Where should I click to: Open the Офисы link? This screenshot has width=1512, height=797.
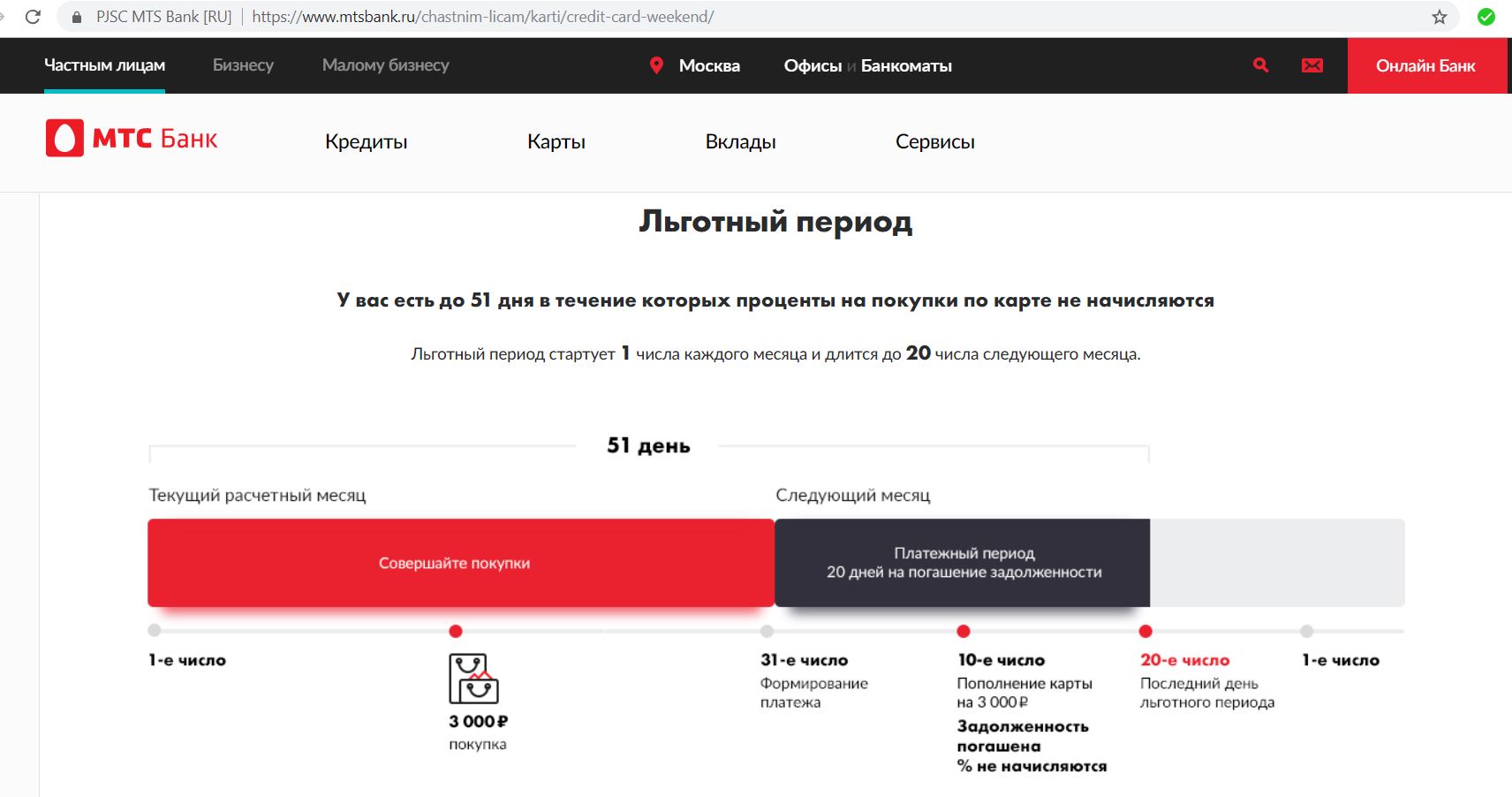[x=813, y=65]
